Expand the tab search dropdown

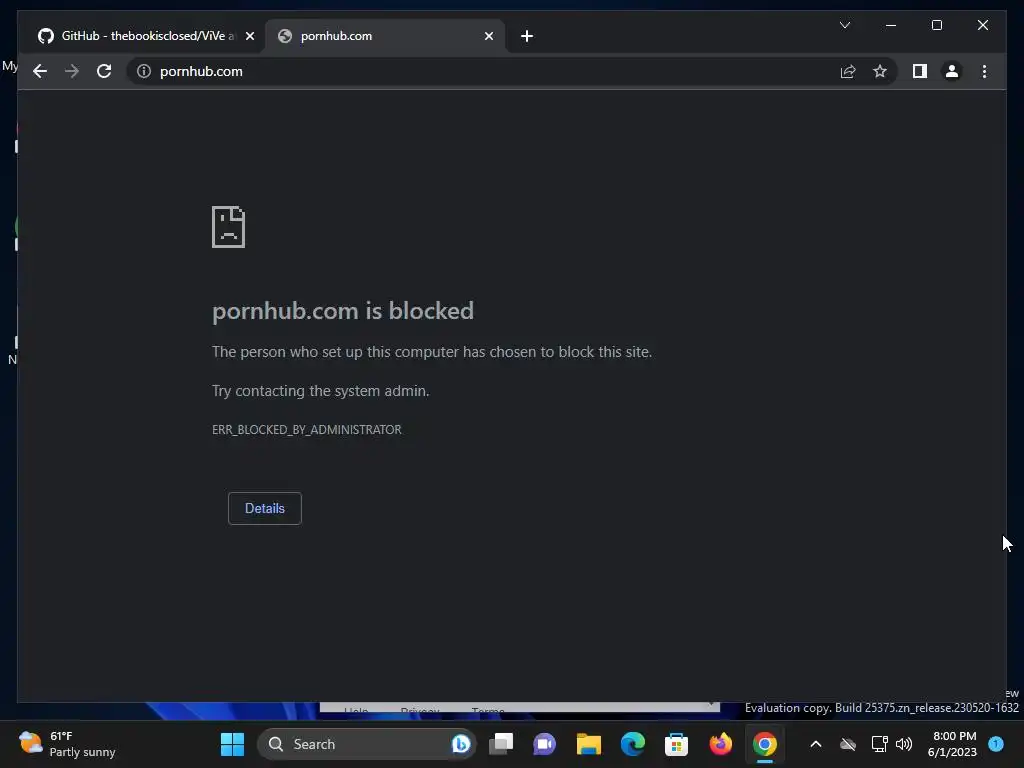(x=844, y=25)
